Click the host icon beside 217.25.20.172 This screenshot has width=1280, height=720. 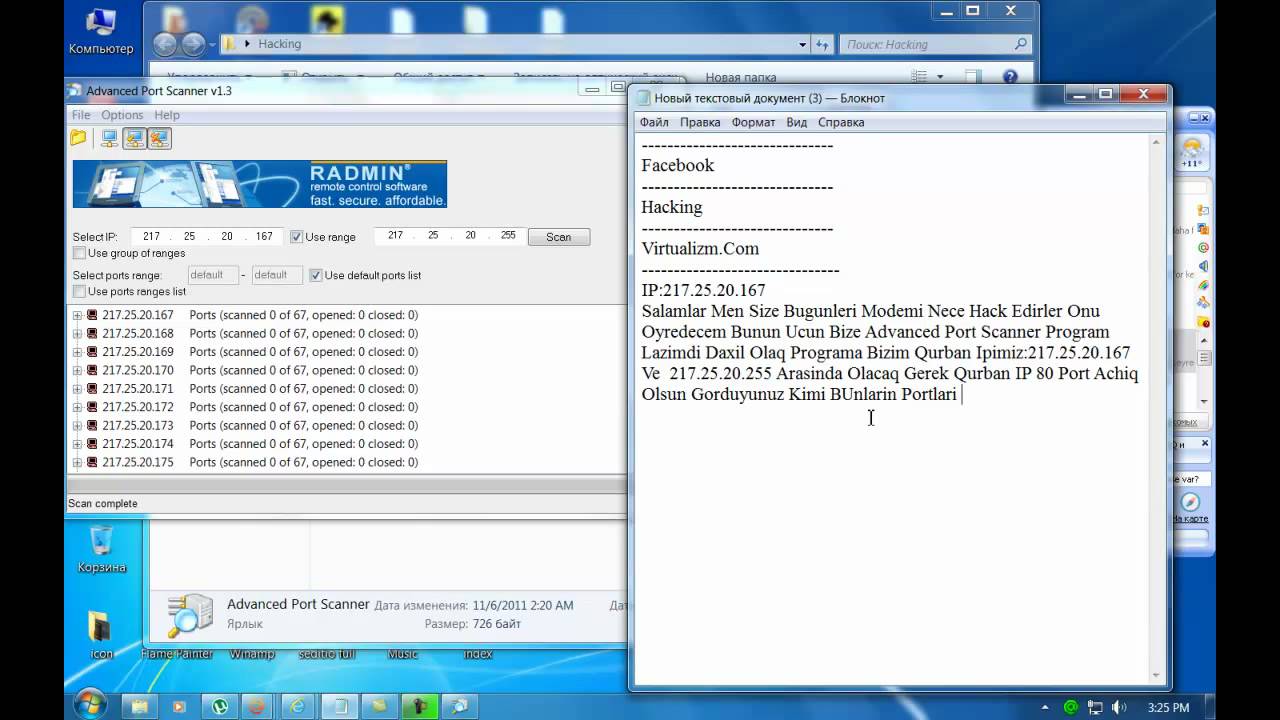[x=92, y=407]
